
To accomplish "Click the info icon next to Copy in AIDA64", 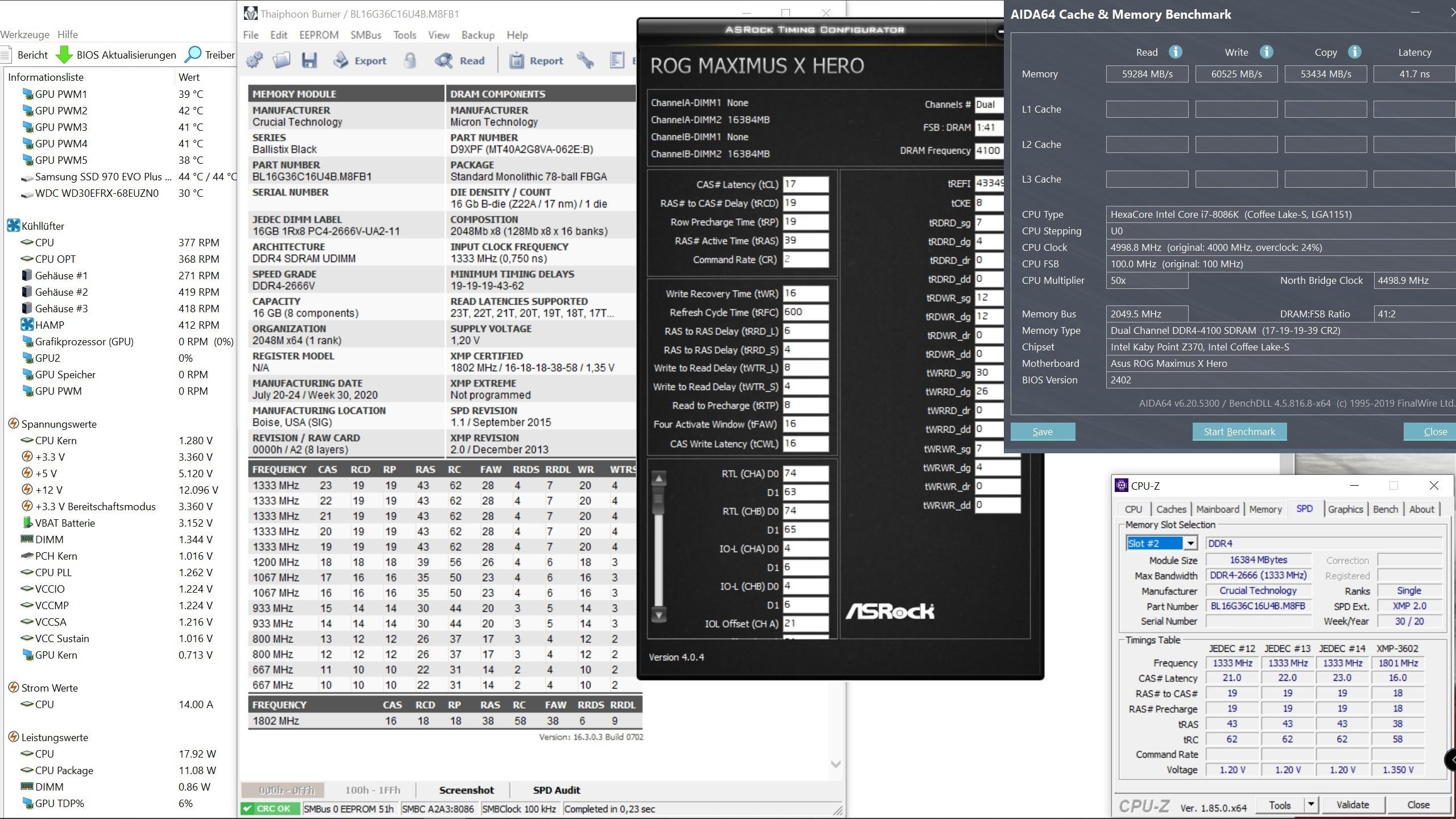I will pyautogui.click(x=1355, y=52).
